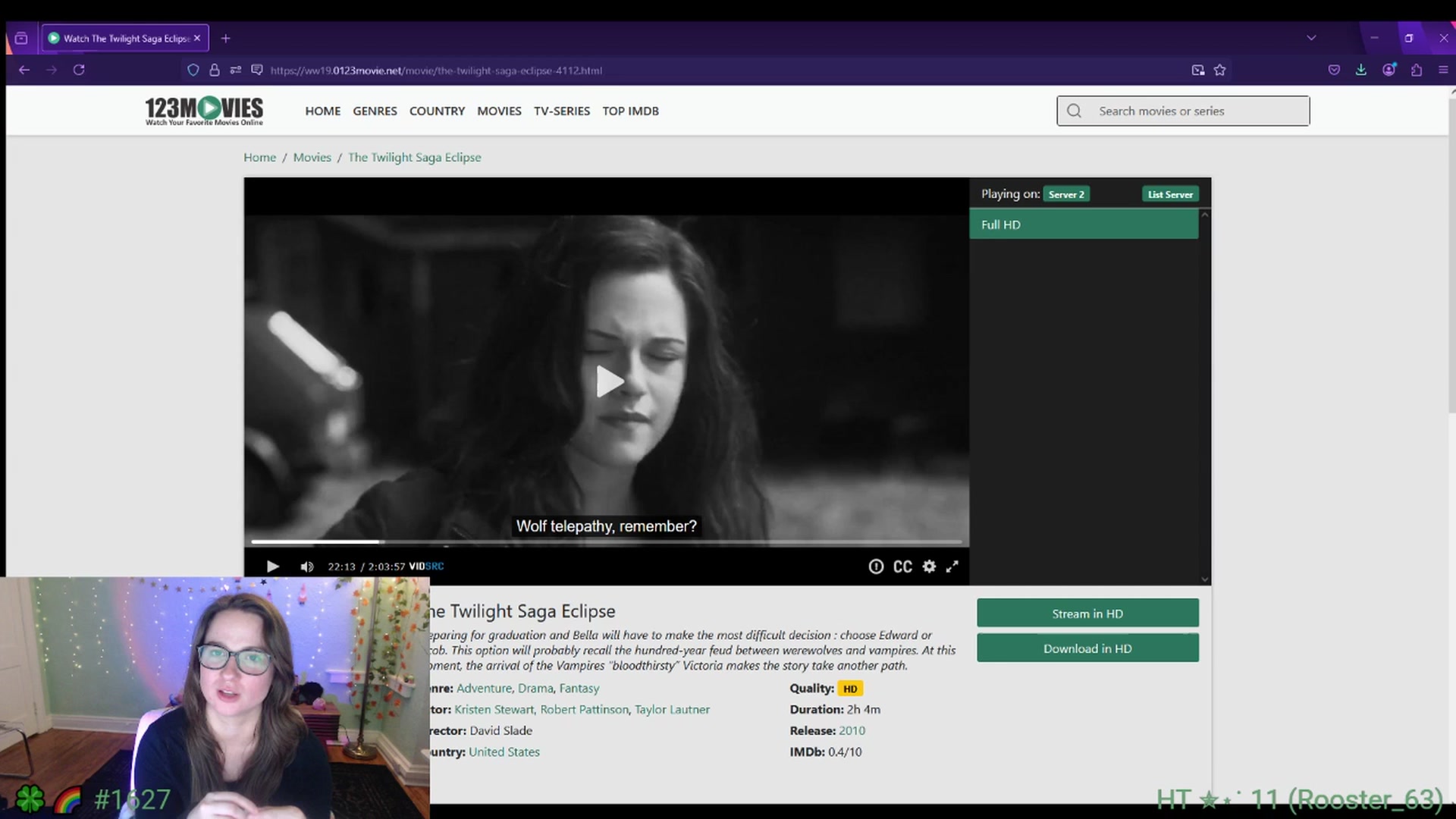This screenshot has height=819, width=1456.
Task: Open a new browser tab
Action: [x=225, y=39]
